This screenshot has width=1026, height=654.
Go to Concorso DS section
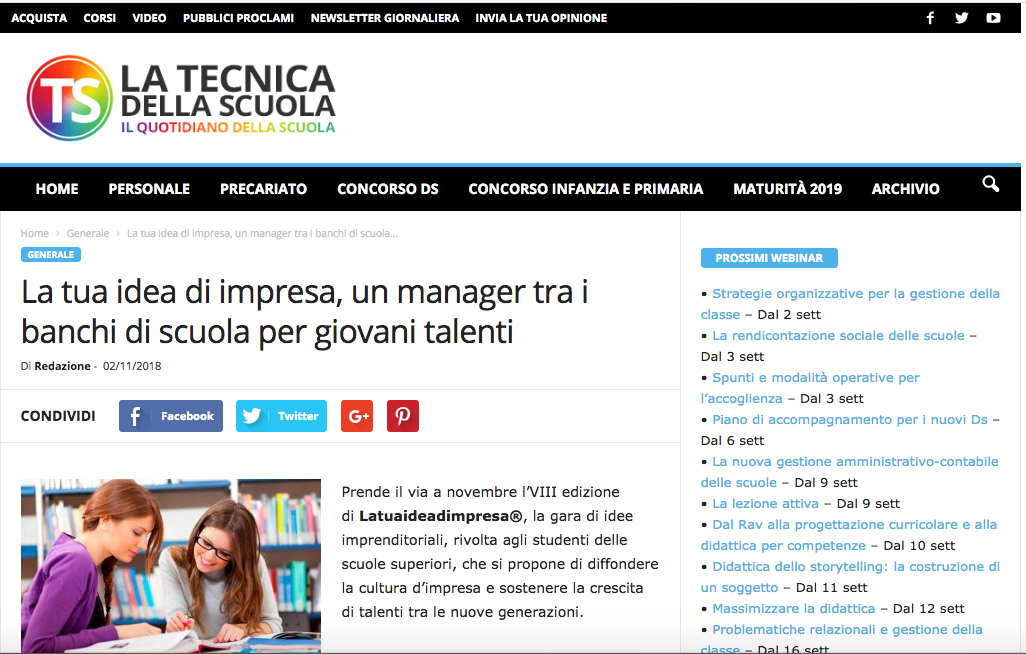(387, 189)
